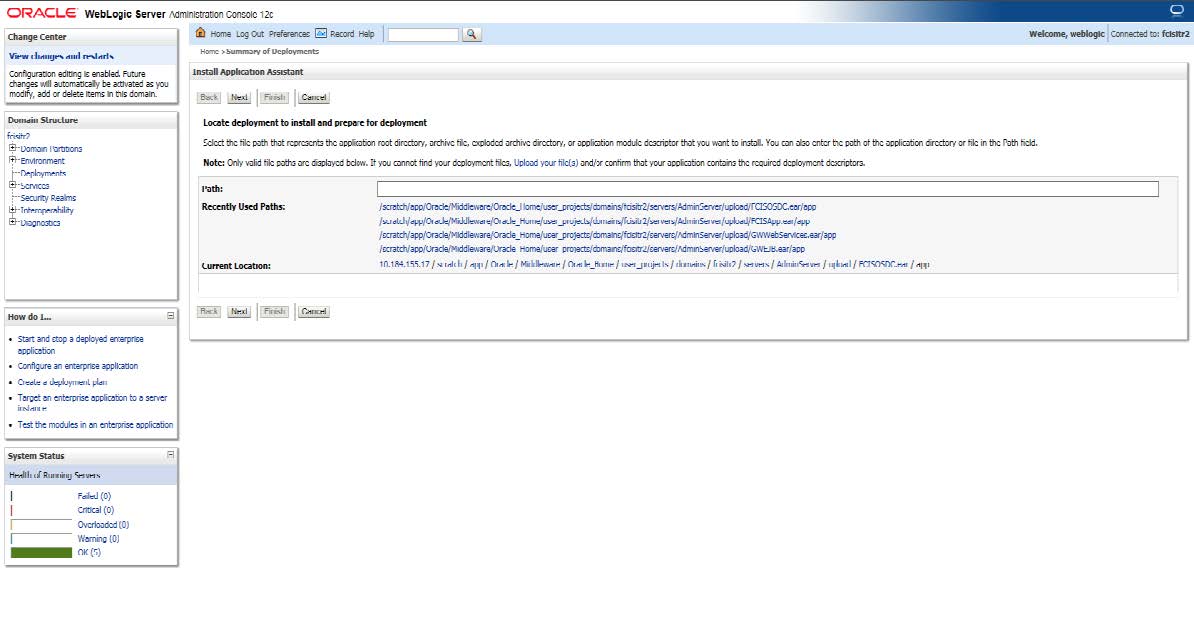Open Help from toolbar
This screenshot has width=1194, height=627.
366,34
